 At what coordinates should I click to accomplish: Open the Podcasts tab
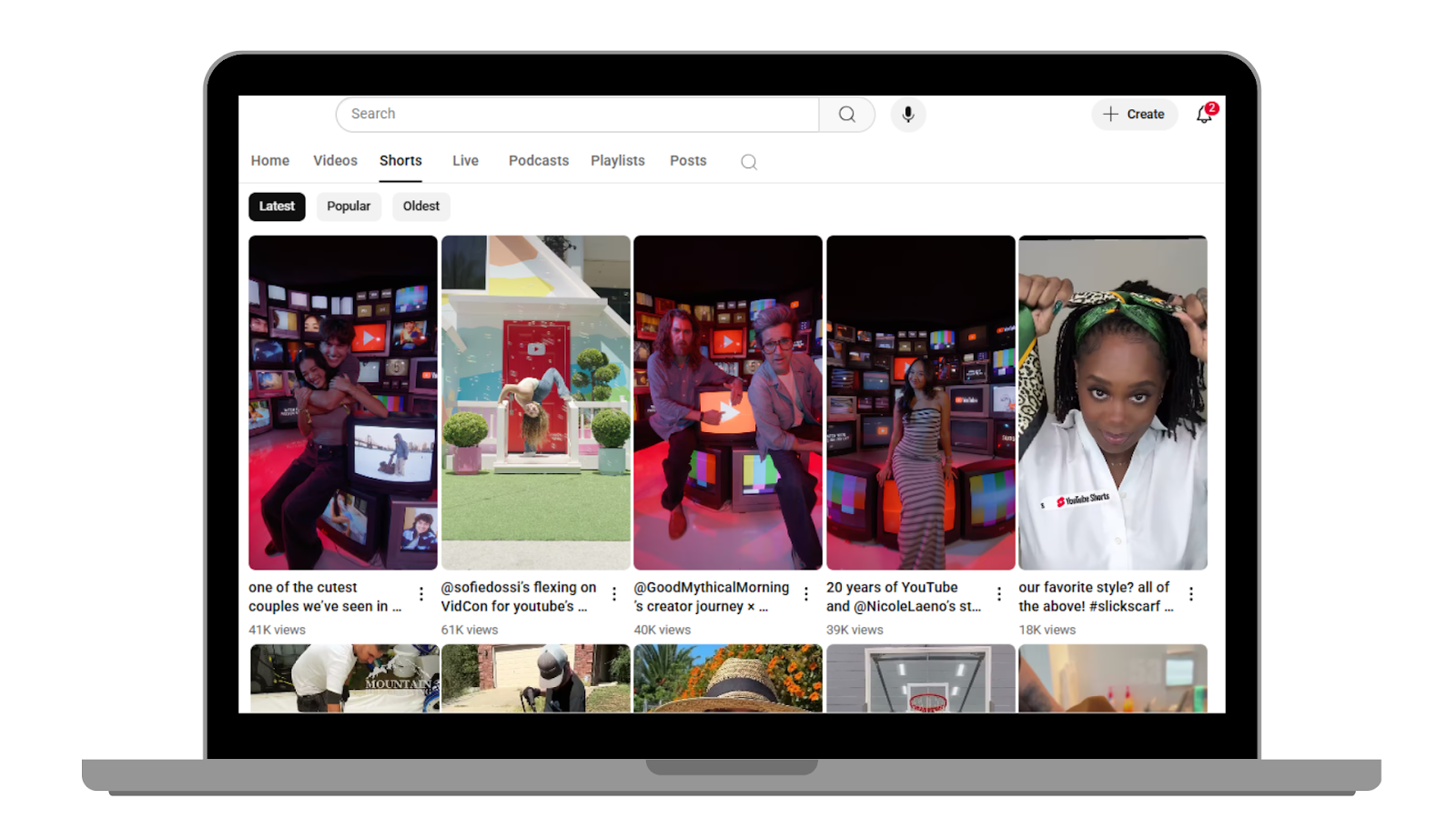[539, 161]
